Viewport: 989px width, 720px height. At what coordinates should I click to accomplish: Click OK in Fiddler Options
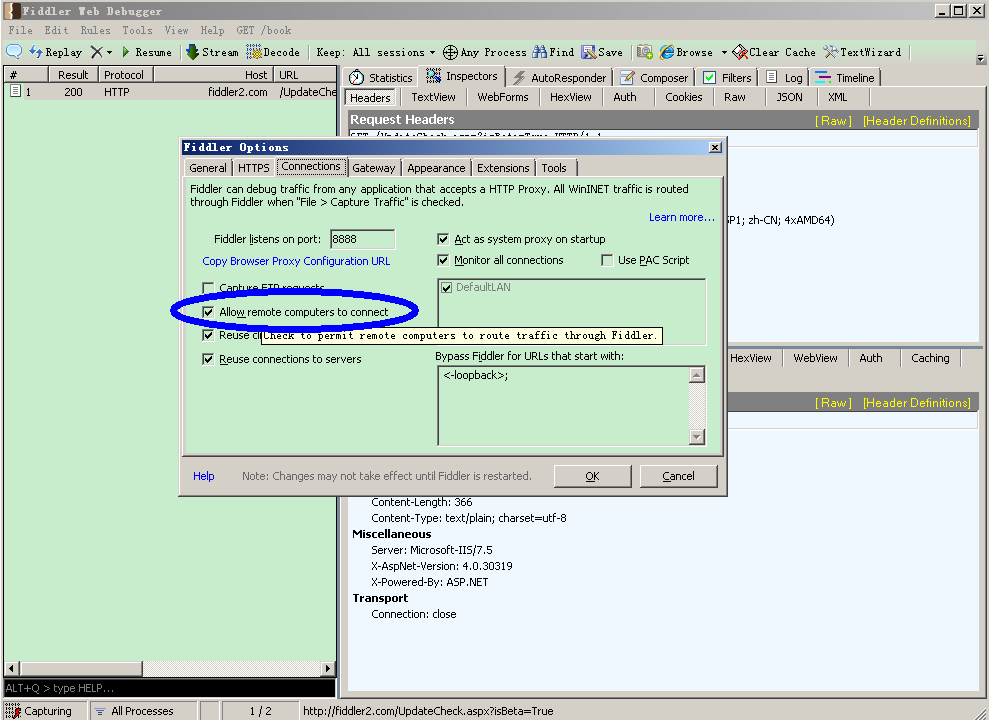click(592, 476)
